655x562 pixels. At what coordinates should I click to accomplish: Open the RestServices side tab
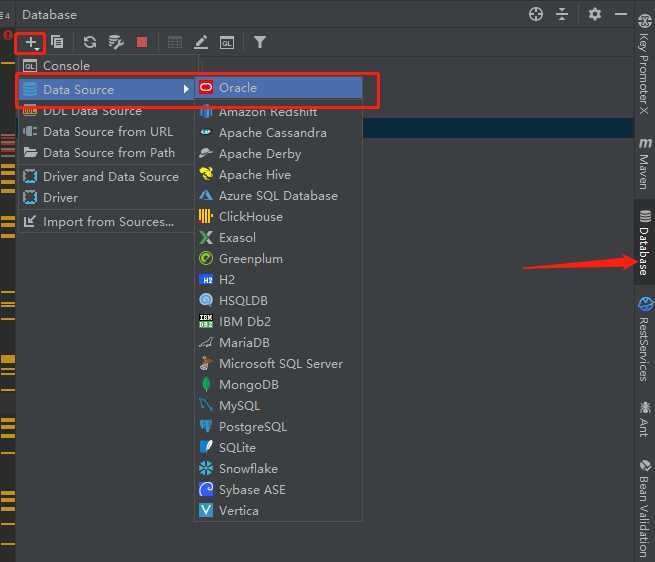645,339
